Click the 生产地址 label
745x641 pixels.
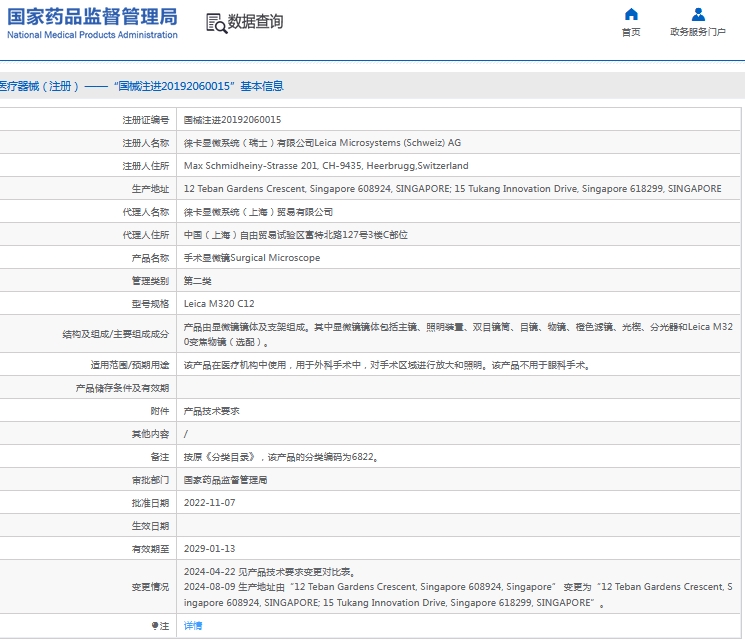(x=151, y=189)
